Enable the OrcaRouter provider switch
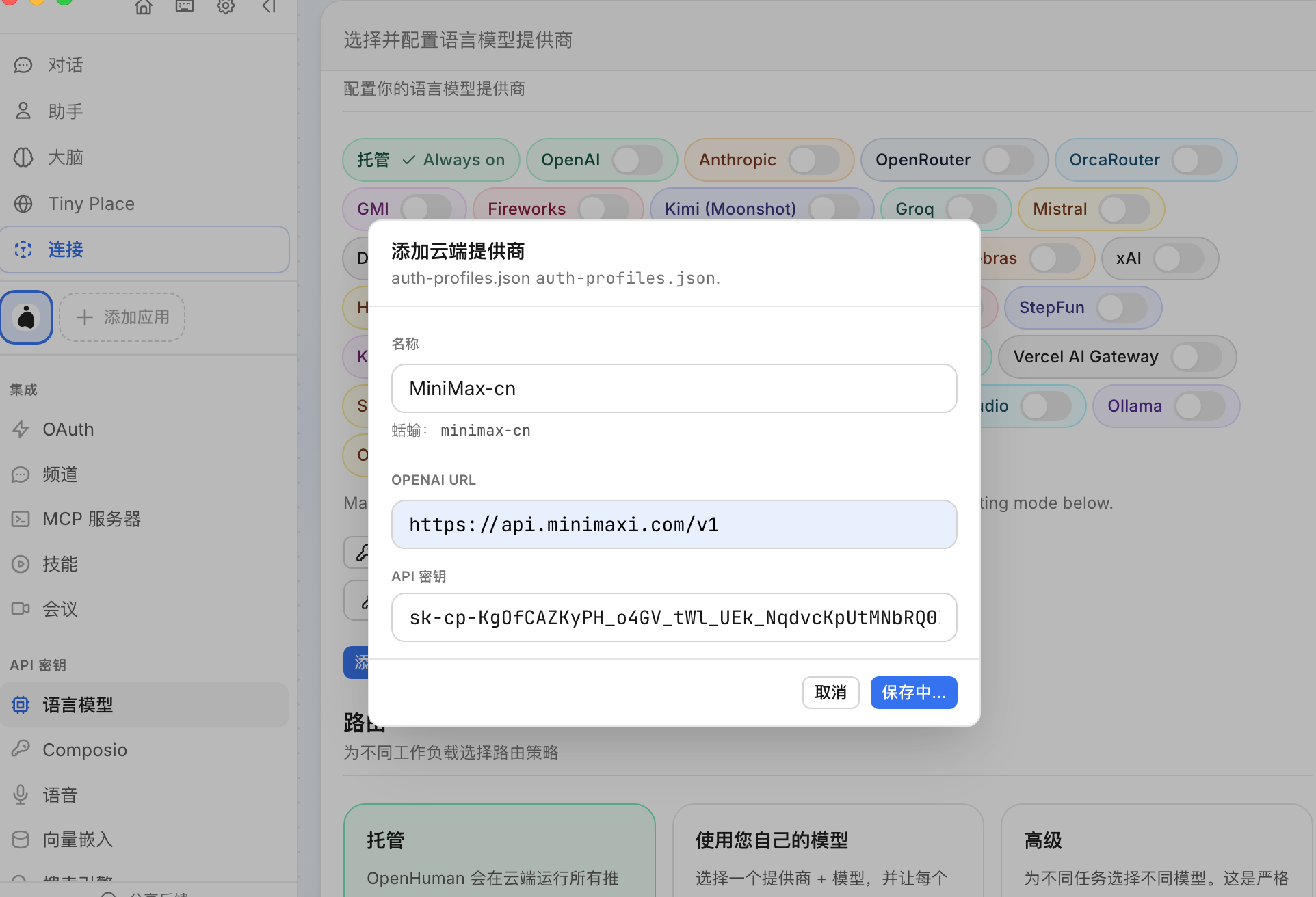The image size is (1316, 897). 1197,160
